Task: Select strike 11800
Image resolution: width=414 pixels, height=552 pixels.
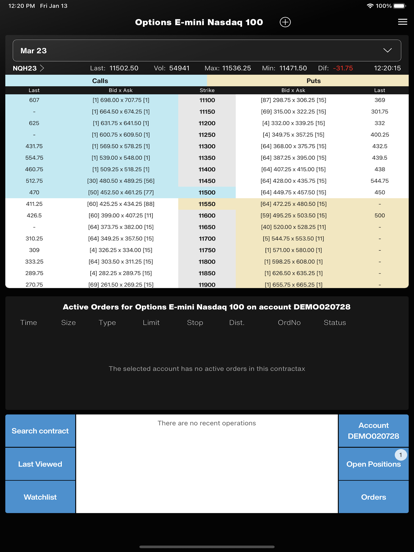Action: click(207, 262)
